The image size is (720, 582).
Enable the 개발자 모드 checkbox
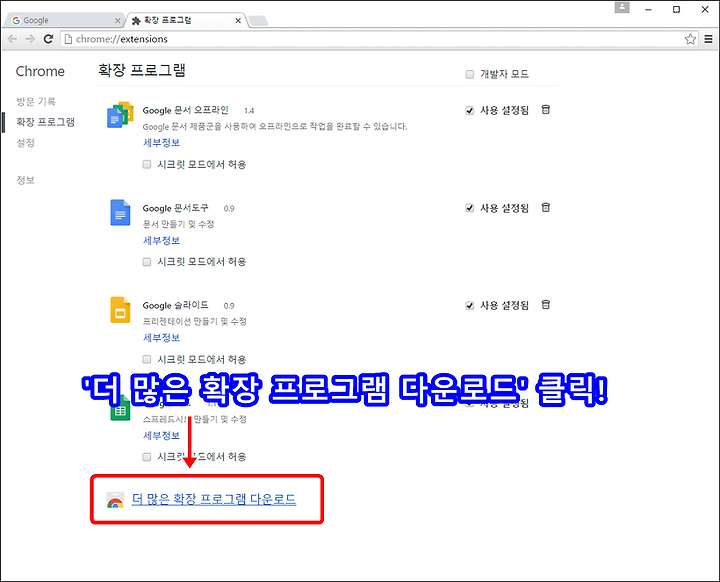pyautogui.click(x=469, y=74)
